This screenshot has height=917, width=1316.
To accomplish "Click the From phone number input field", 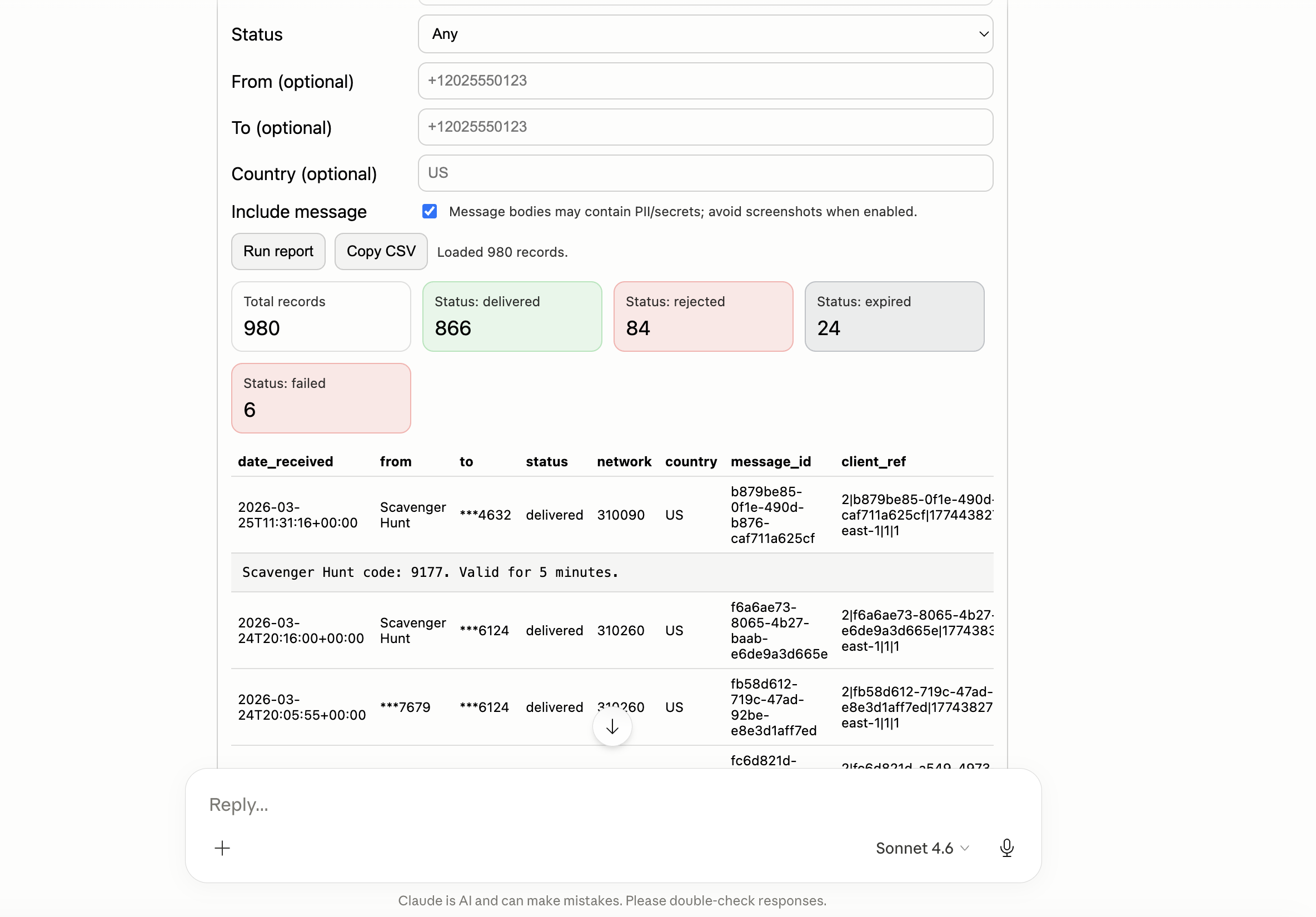I will [705, 81].
